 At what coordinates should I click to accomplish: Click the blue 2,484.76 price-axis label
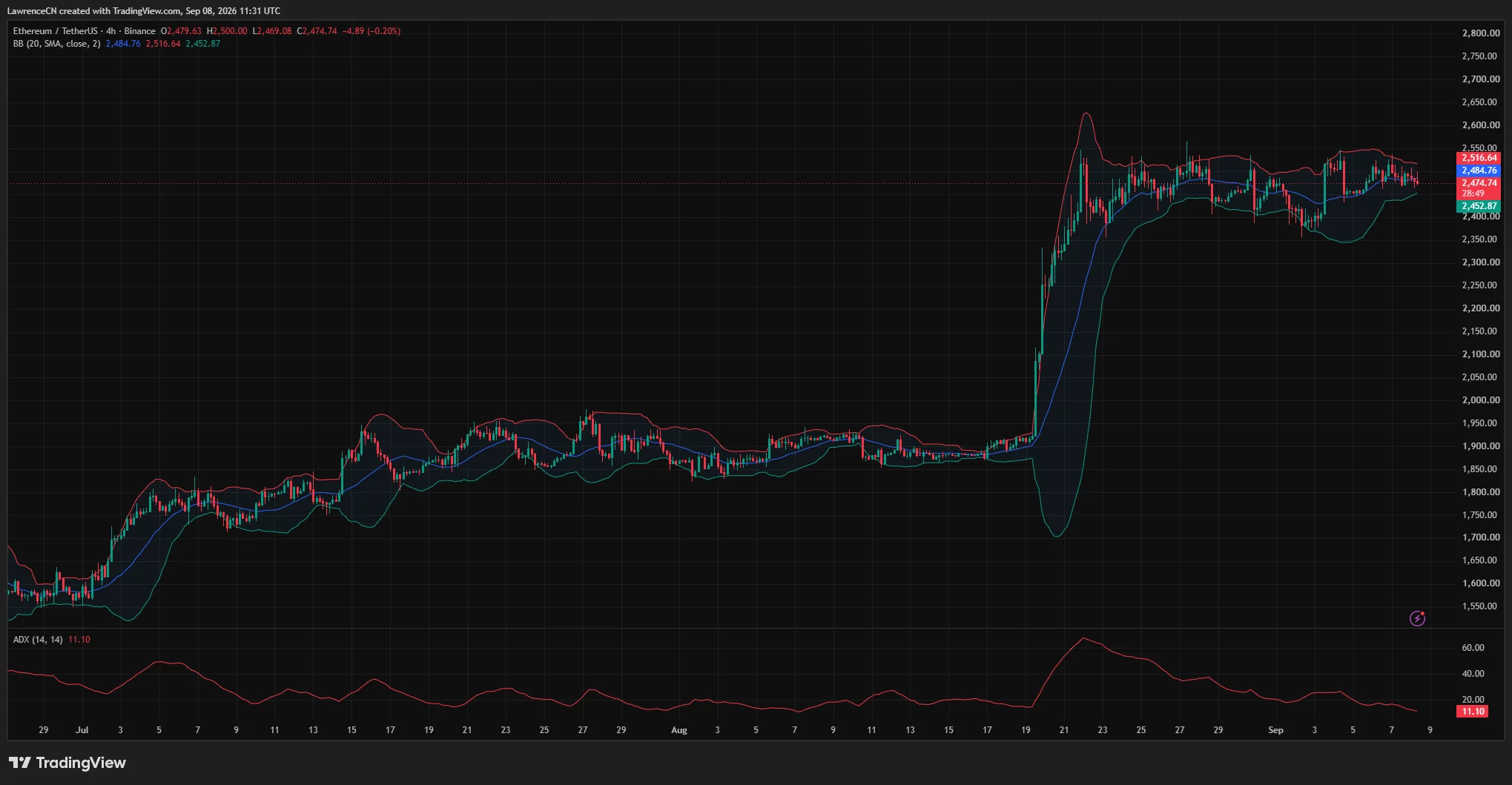[1479, 170]
